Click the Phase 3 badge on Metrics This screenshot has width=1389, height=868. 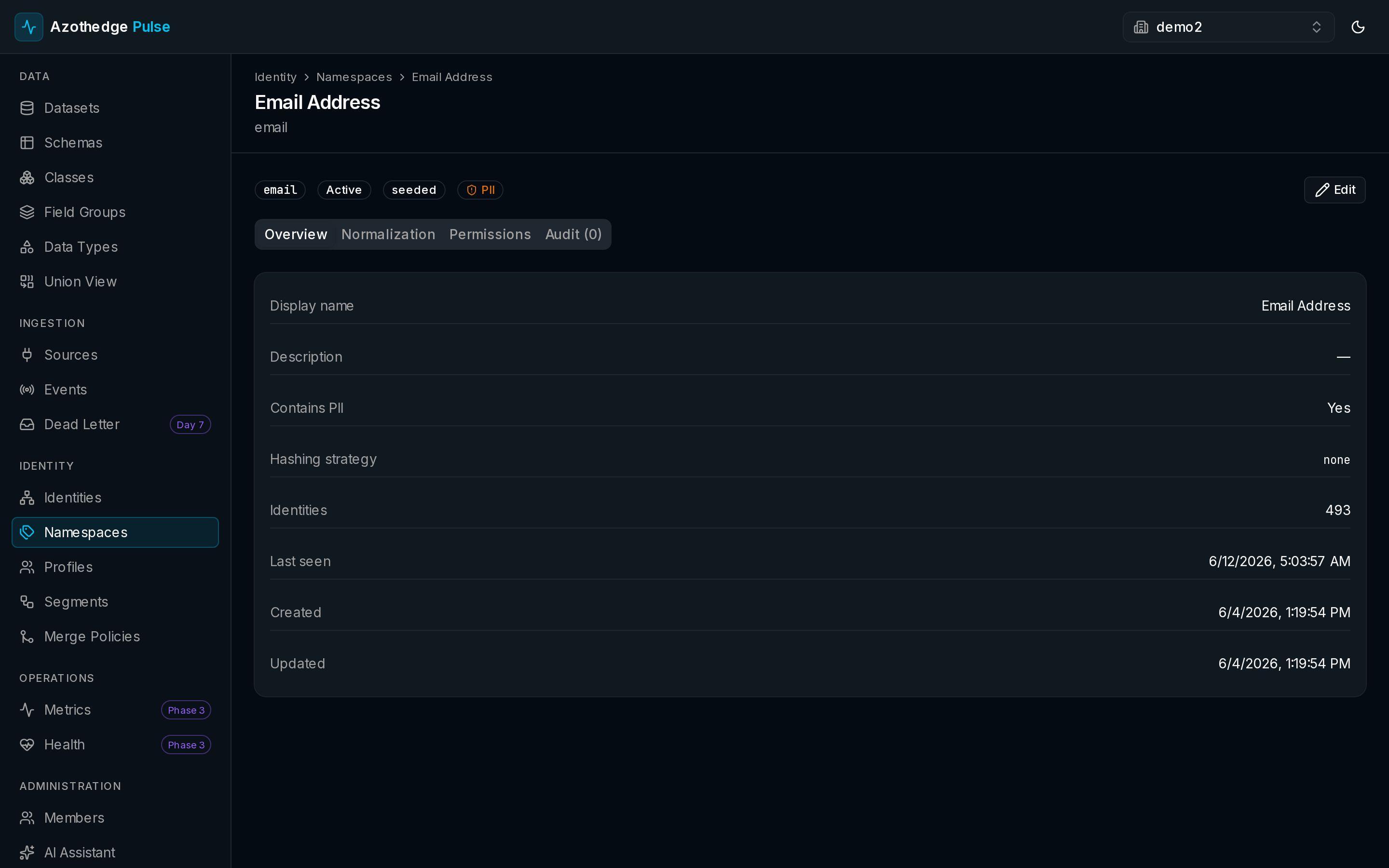click(x=186, y=710)
